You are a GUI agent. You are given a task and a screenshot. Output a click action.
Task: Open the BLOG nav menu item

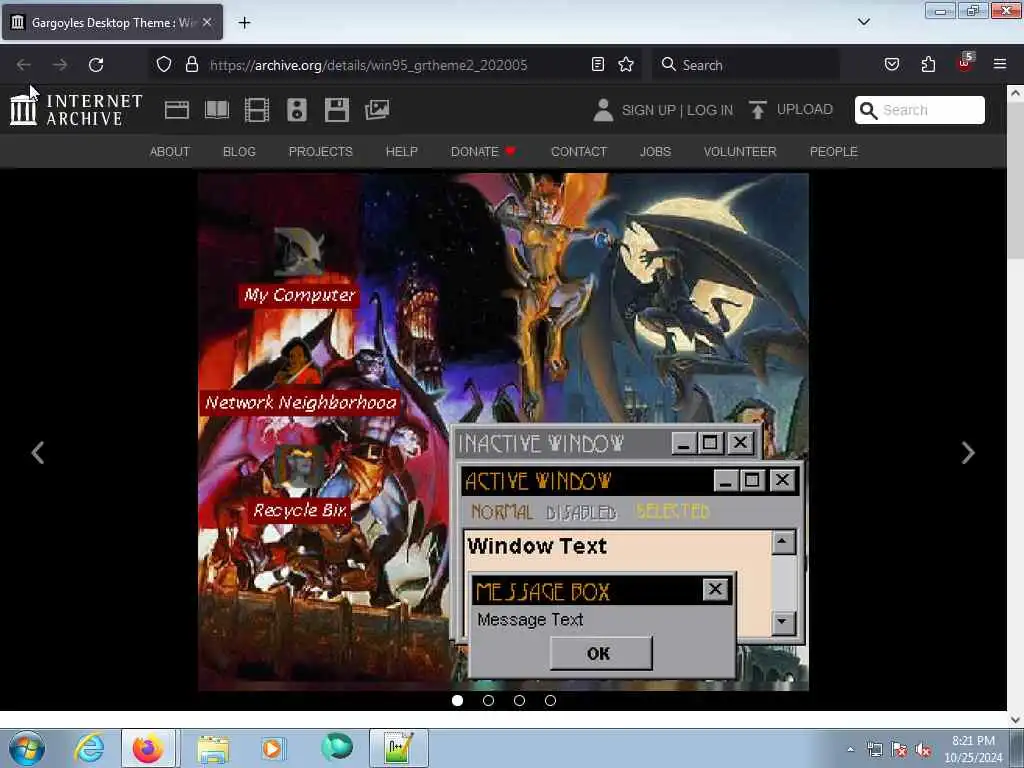(x=239, y=152)
